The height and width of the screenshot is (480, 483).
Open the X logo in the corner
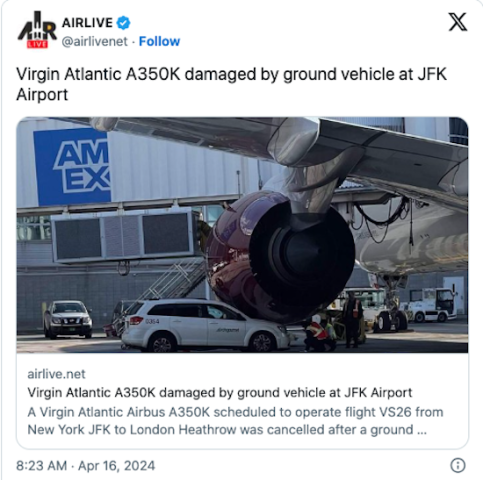click(458, 22)
